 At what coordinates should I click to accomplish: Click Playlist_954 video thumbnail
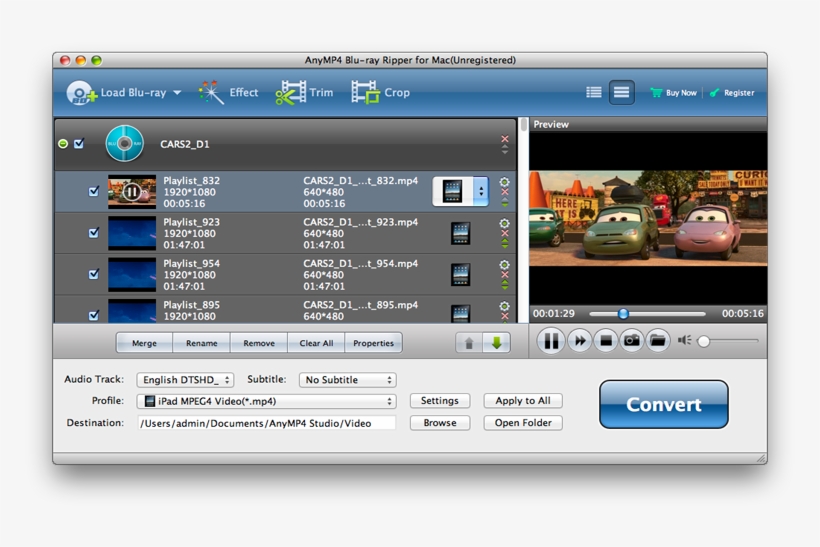132,275
